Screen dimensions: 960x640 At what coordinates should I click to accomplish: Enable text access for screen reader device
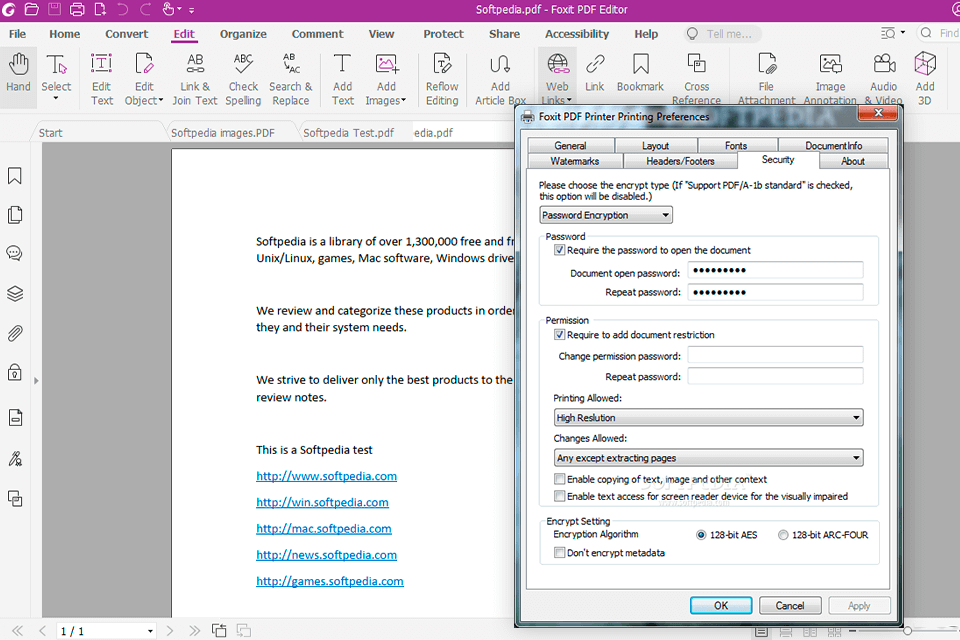point(560,495)
